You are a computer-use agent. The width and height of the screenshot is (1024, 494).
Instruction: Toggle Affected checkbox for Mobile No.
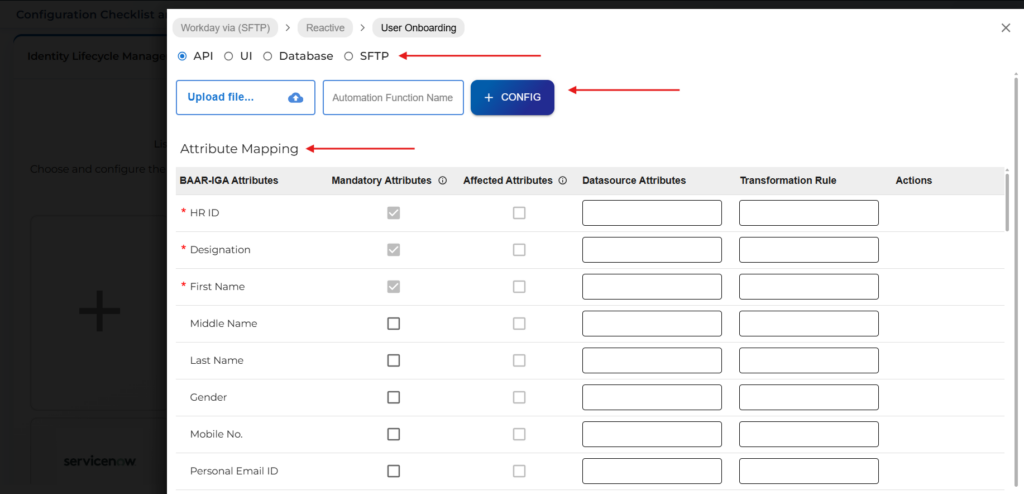point(519,434)
